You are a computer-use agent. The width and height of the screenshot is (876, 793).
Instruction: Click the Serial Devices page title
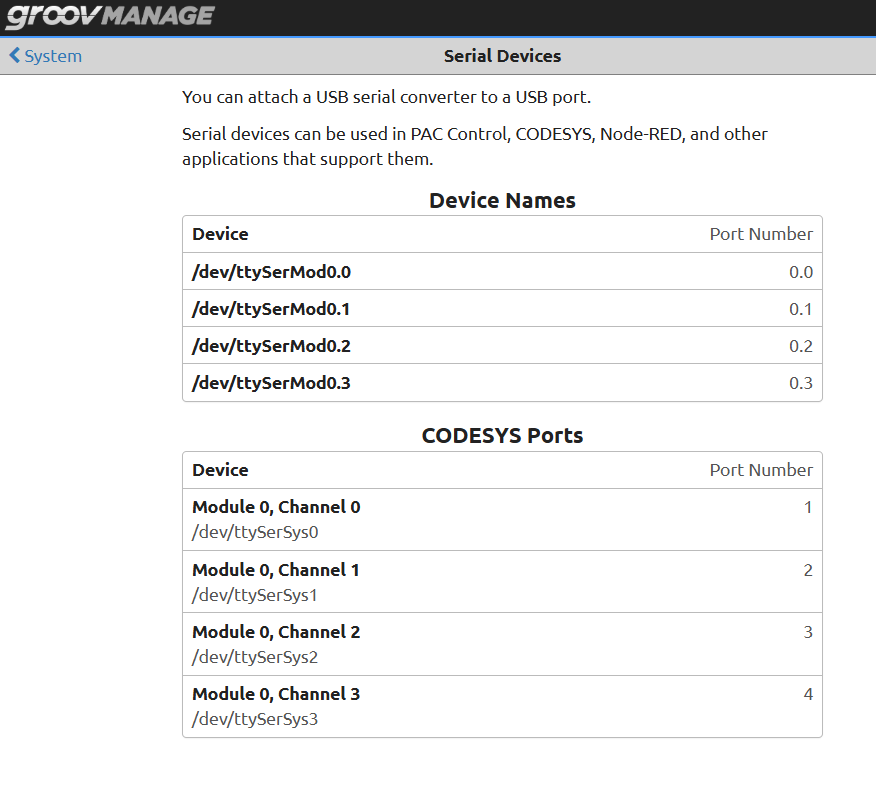pyautogui.click(x=502, y=56)
